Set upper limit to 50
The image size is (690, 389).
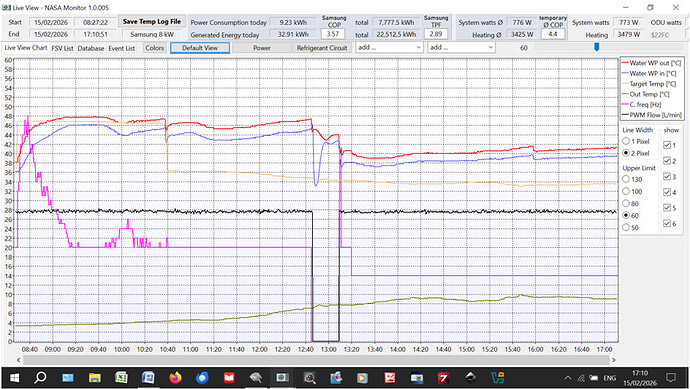pyautogui.click(x=626, y=228)
